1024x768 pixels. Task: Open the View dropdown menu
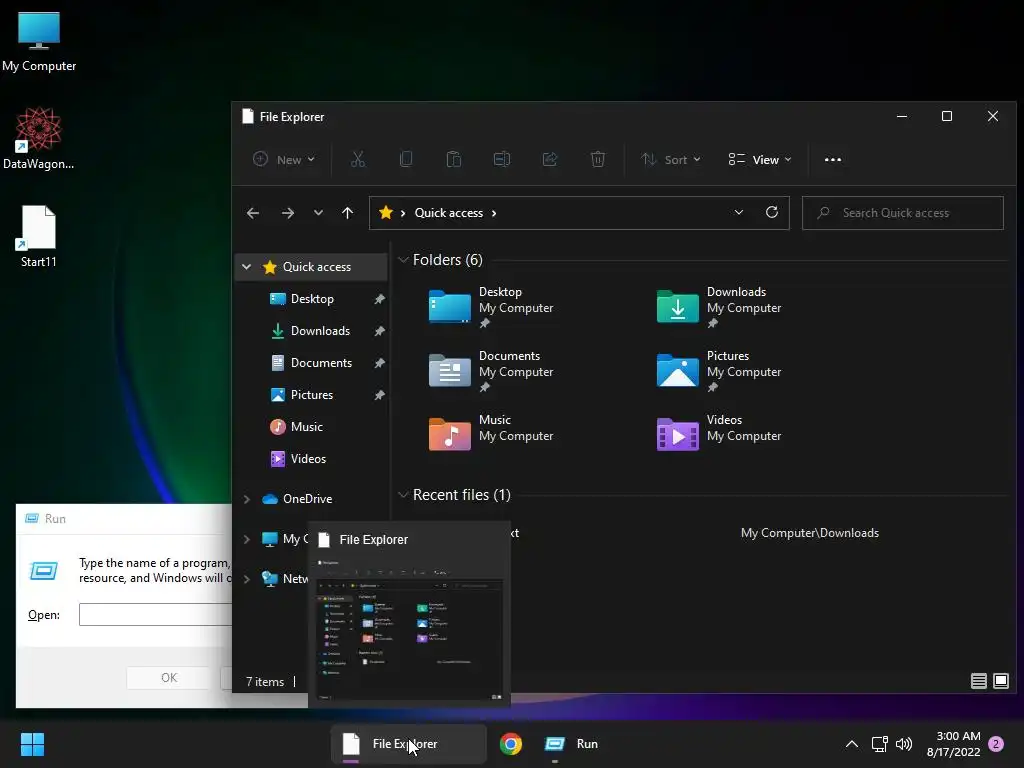760,159
